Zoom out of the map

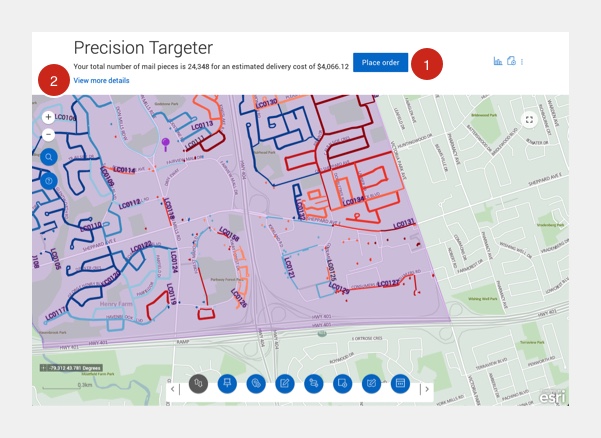click(48, 133)
